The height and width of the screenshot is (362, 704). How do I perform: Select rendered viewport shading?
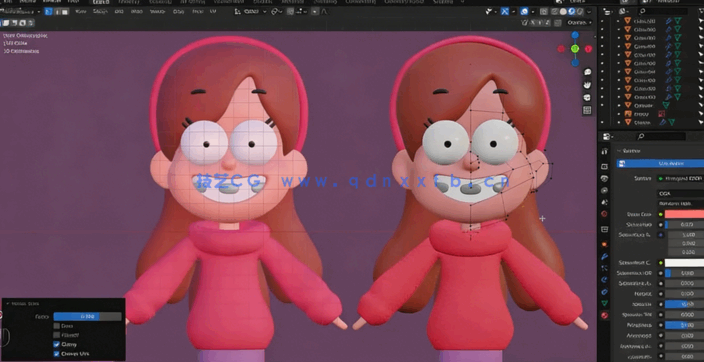pos(580,11)
